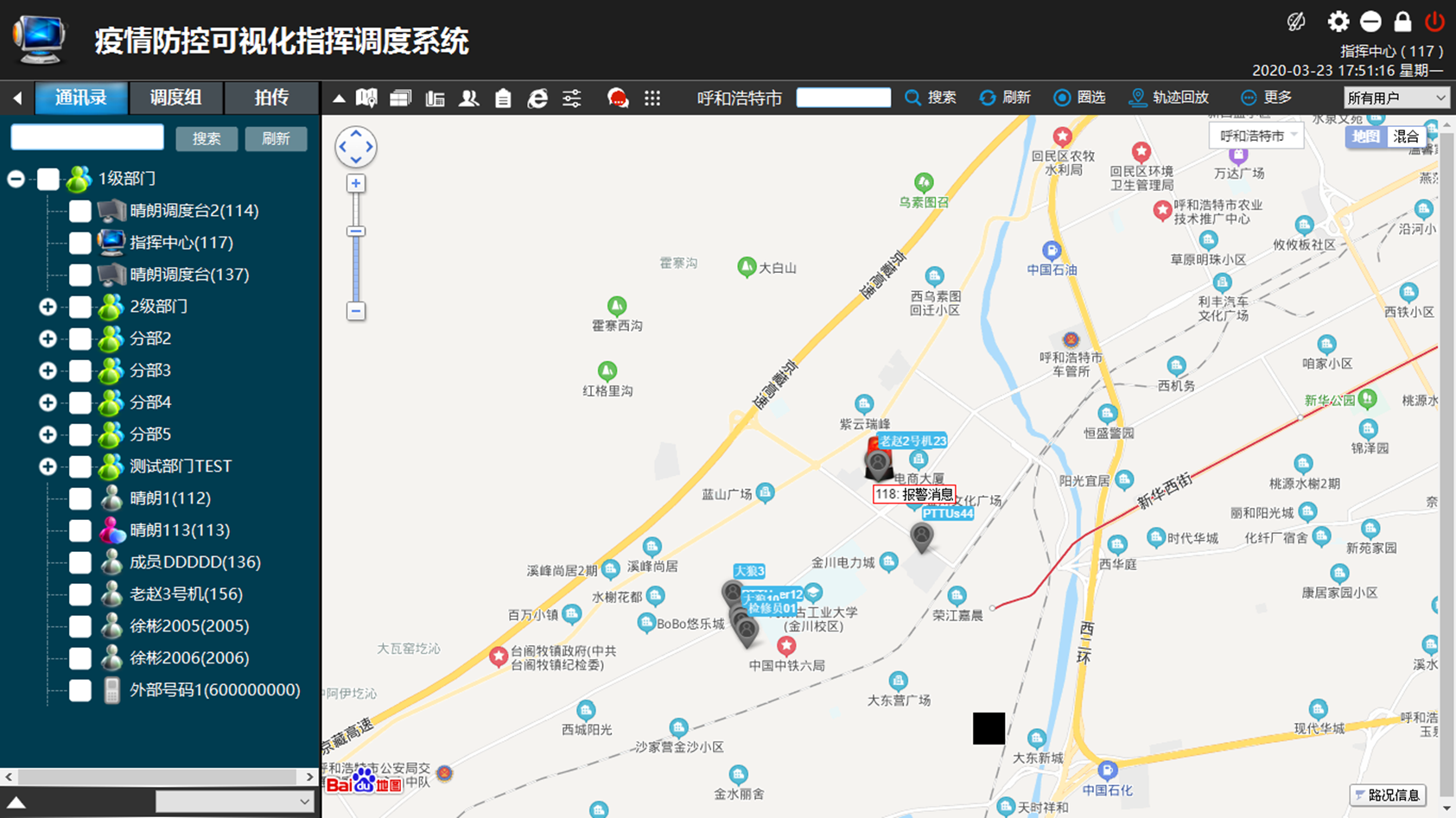Expand the 2级部门 tree node
Image resolution: width=1456 pixels, height=818 pixels.
pos(48,307)
